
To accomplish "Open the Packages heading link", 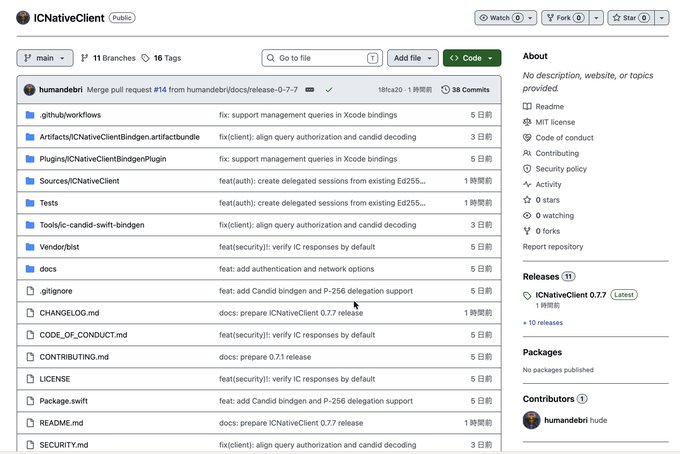I will point(542,352).
